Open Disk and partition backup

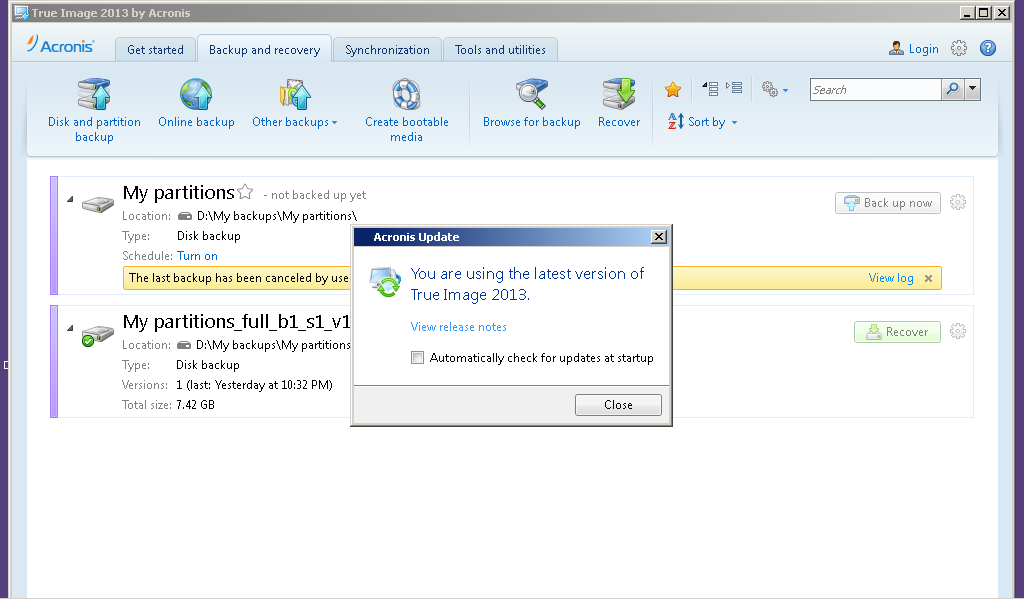pos(94,110)
